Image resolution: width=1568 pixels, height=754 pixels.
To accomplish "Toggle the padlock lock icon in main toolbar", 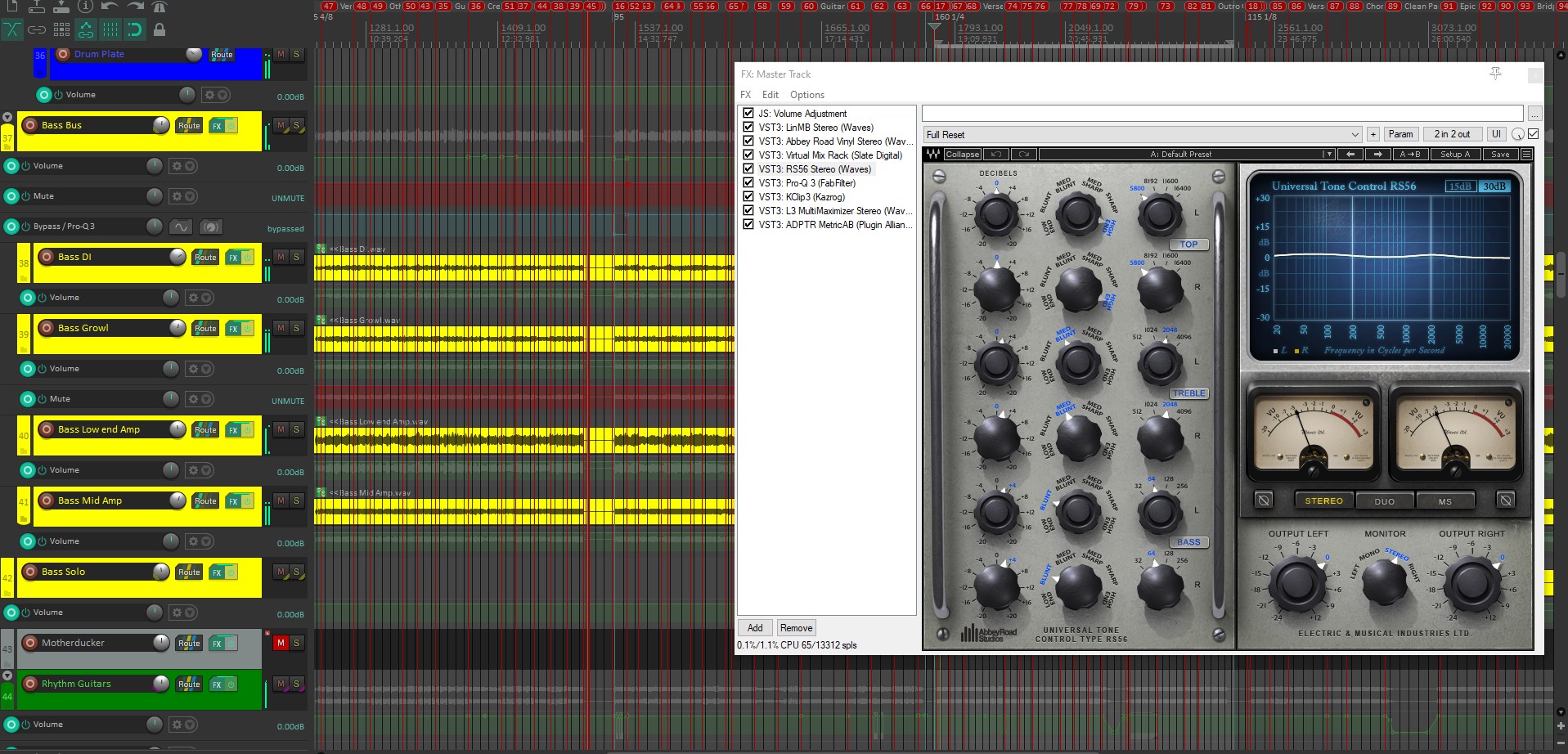I will (159, 30).
